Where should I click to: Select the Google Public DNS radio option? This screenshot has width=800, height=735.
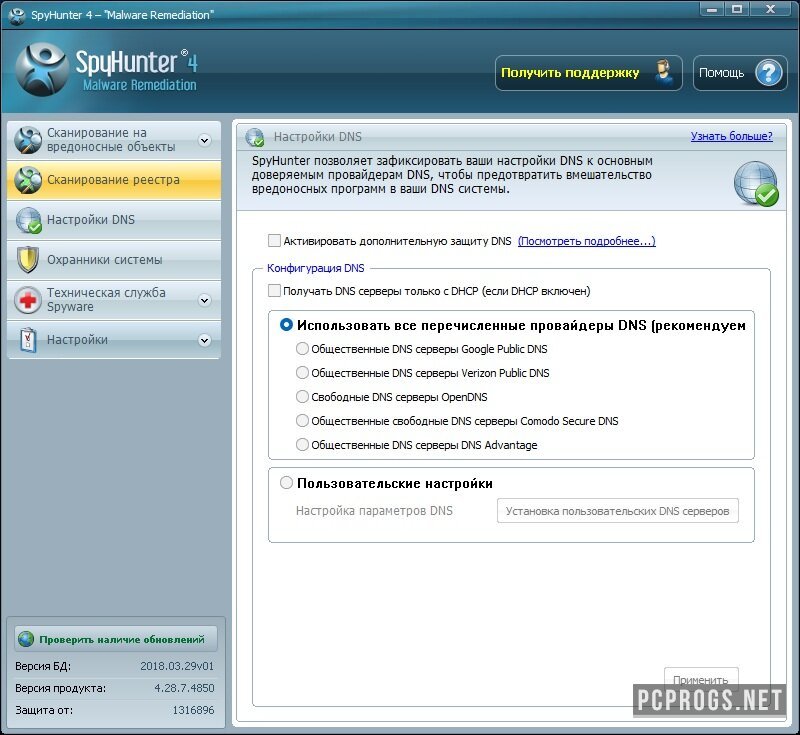(x=303, y=349)
